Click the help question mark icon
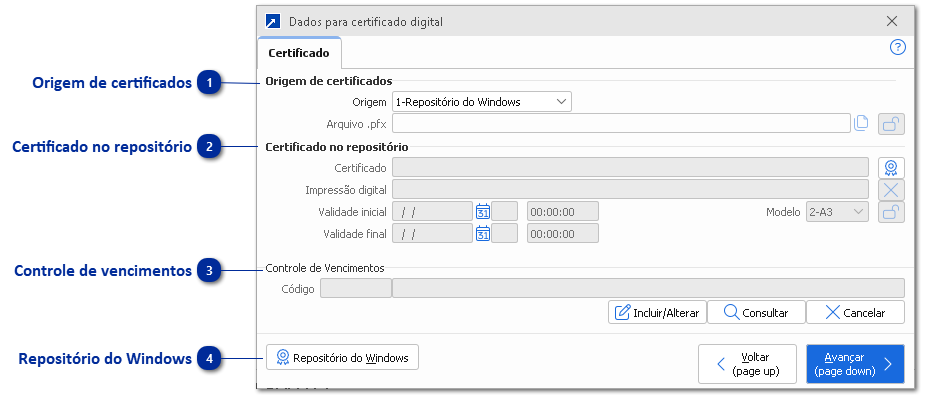 coord(897,47)
